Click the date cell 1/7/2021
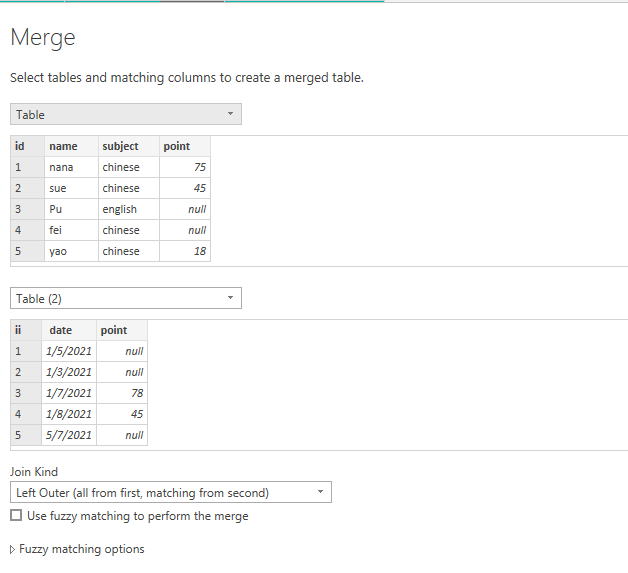This screenshot has width=628, height=573. point(69,393)
